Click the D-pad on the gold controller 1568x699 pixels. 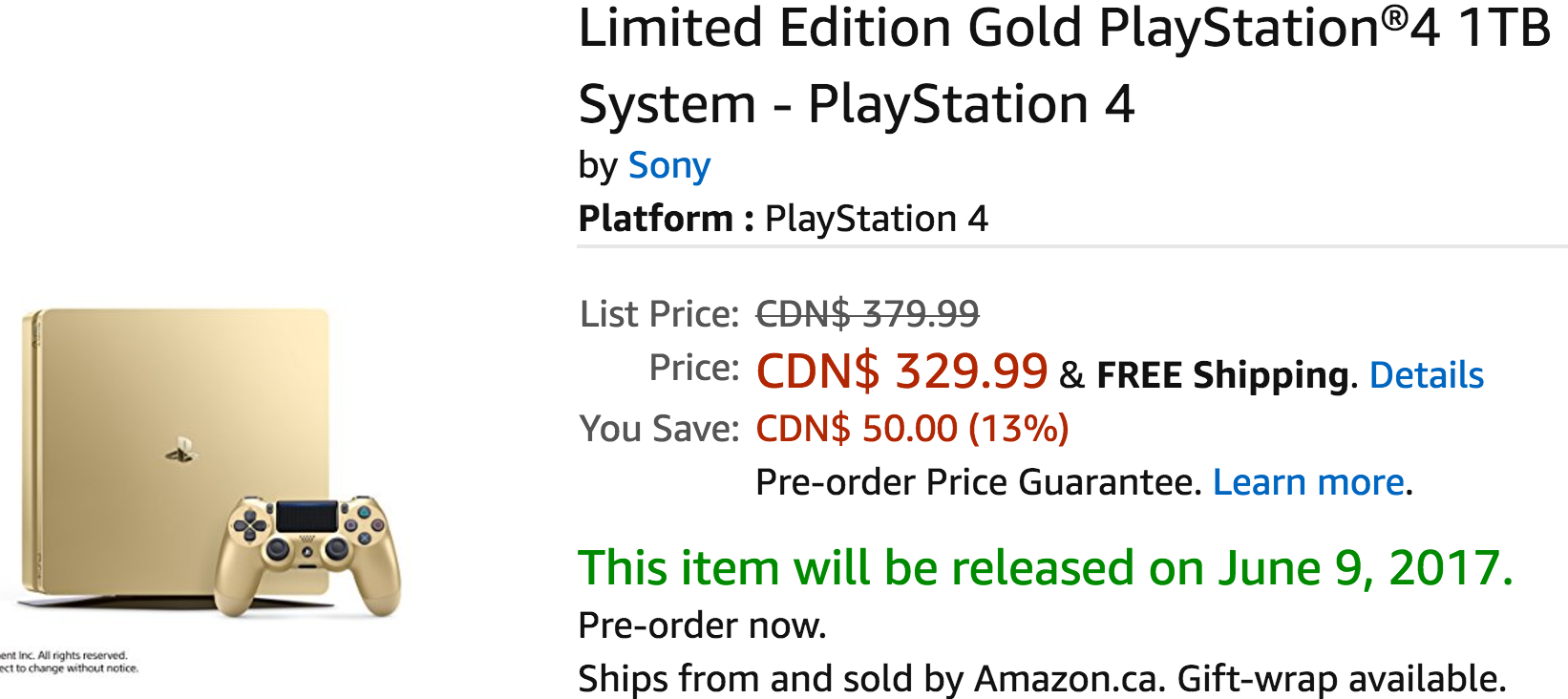(251, 524)
